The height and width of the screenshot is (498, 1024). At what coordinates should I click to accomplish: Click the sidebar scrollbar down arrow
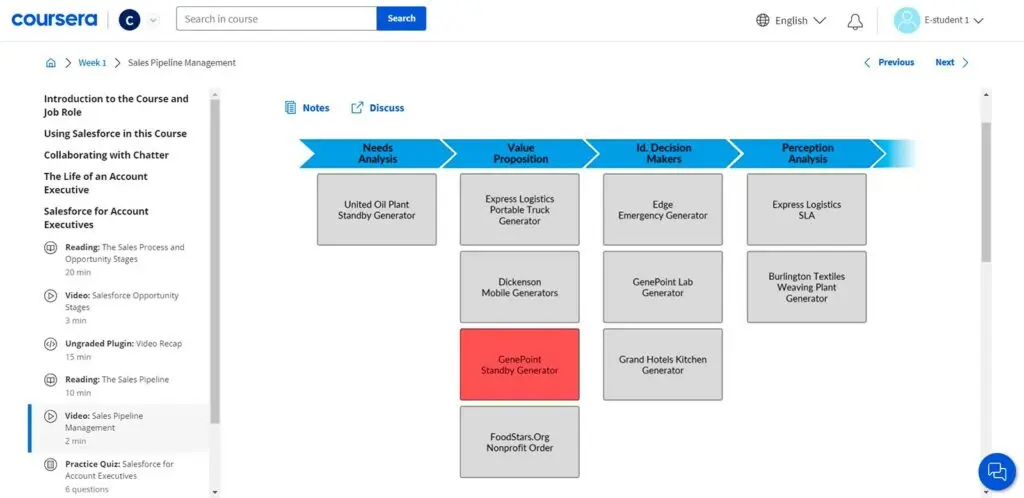click(x=215, y=491)
